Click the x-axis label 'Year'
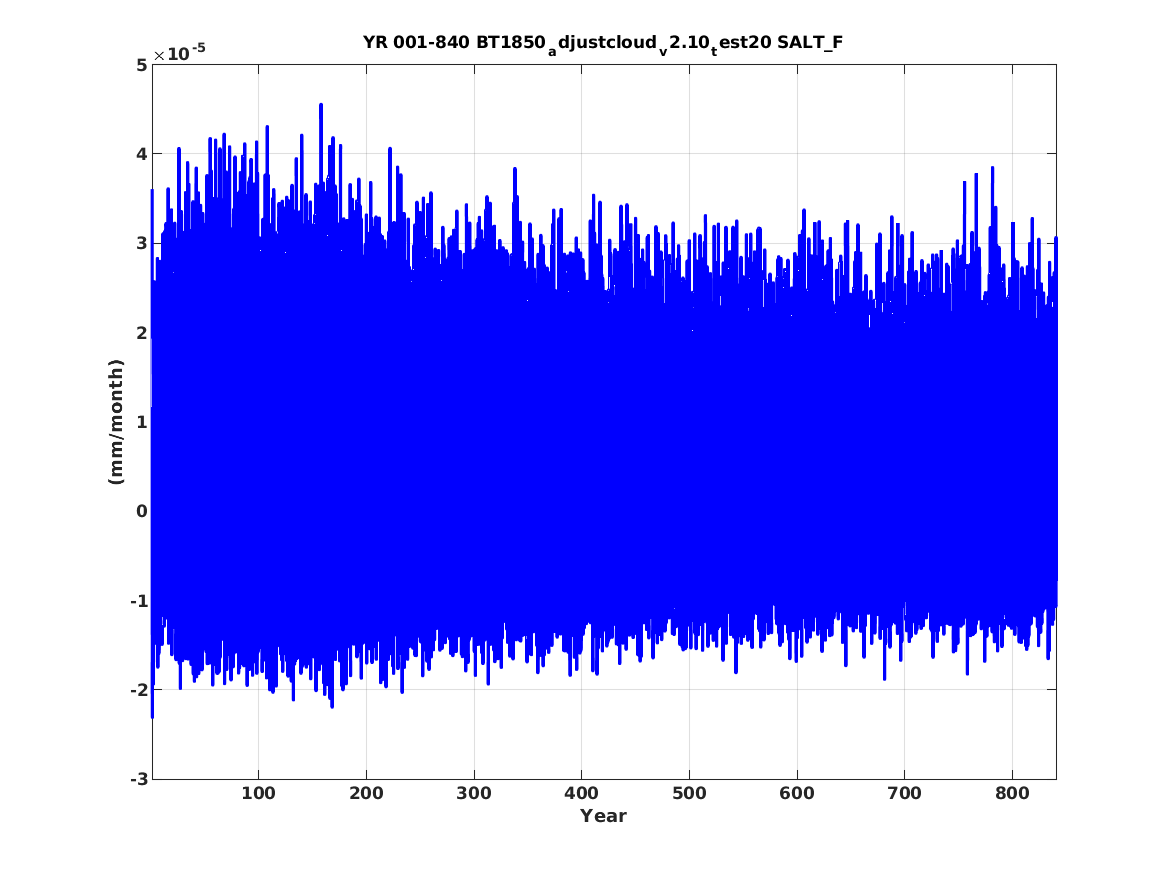Screen dimensions: 1167x875 click(604, 816)
